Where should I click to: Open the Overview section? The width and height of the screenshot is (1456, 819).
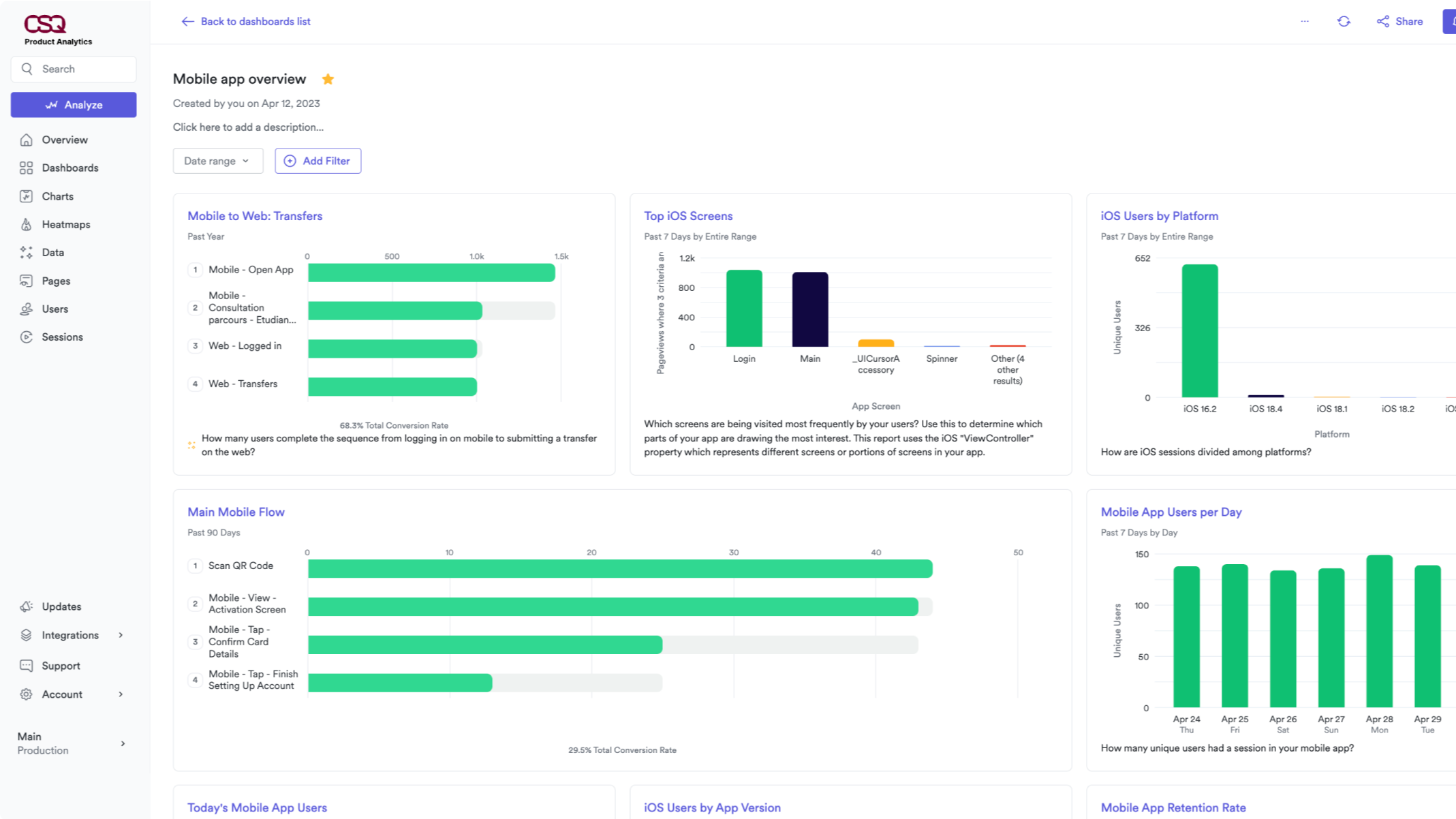(x=64, y=140)
